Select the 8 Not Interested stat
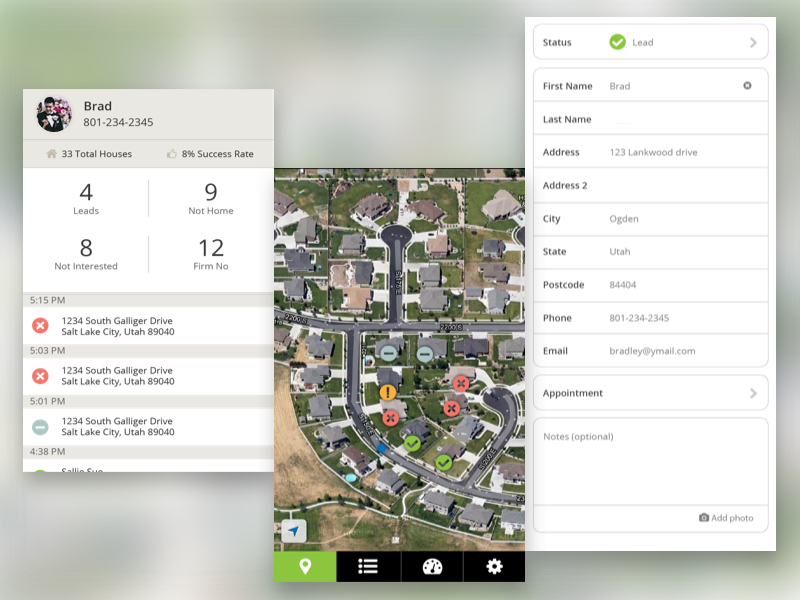 (x=86, y=254)
